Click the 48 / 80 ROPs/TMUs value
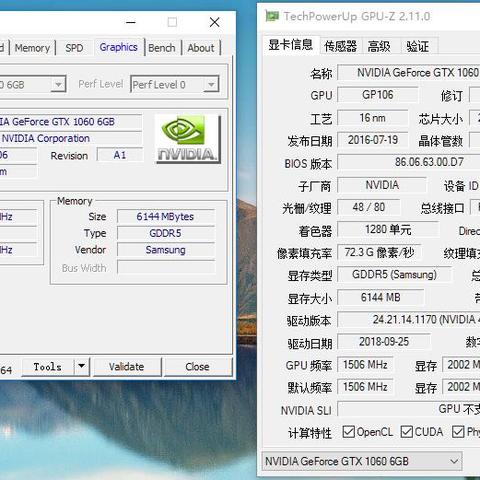The width and height of the screenshot is (480, 480). [369, 207]
